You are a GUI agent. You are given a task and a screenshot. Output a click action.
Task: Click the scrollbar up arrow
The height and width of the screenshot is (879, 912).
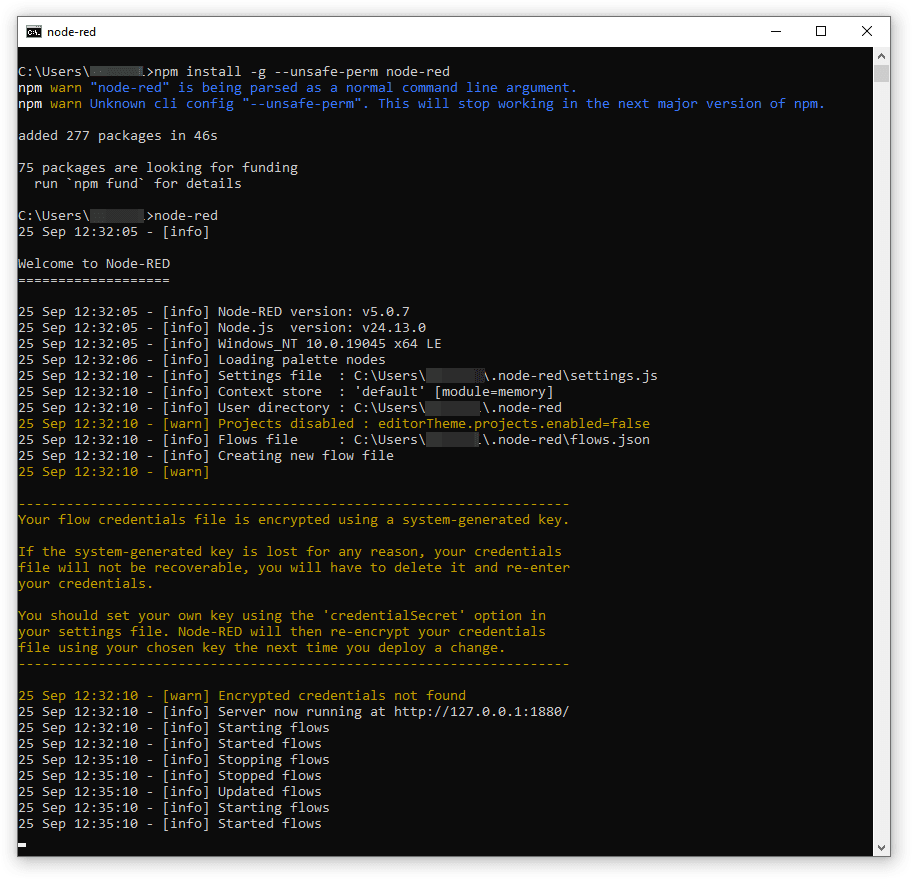(881, 56)
